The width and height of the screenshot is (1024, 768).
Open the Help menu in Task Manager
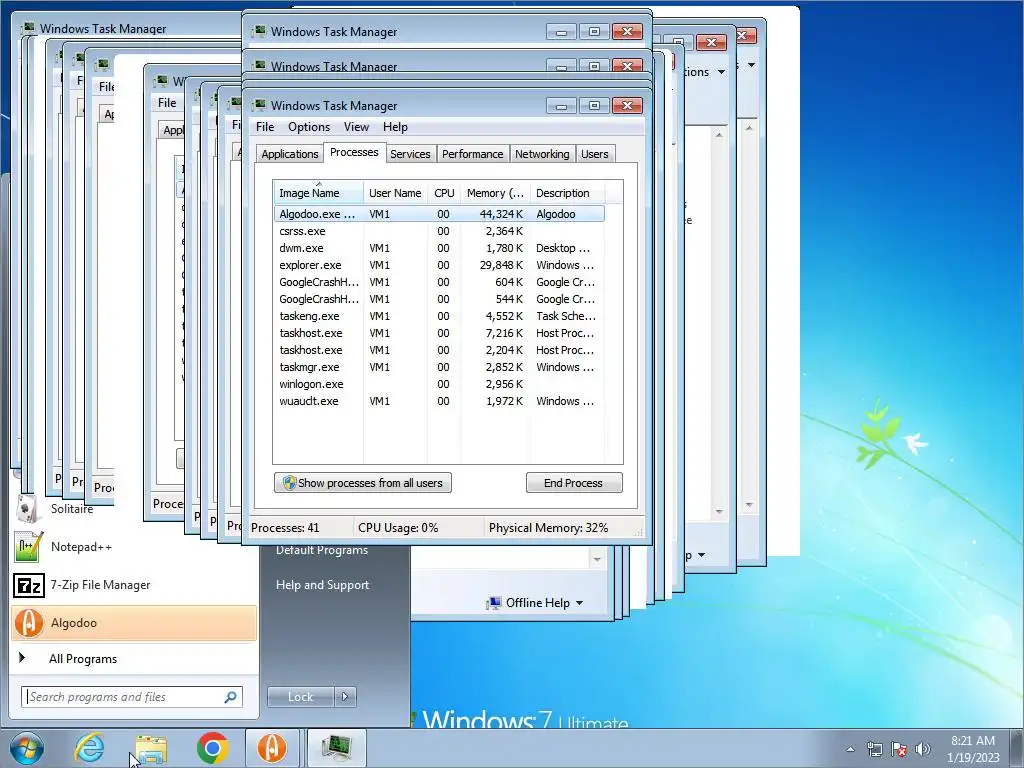coord(395,127)
